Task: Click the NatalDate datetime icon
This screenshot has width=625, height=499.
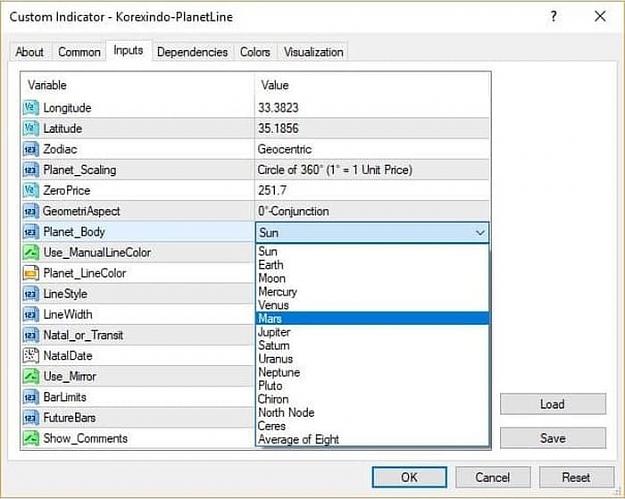Action: click(x=31, y=356)
